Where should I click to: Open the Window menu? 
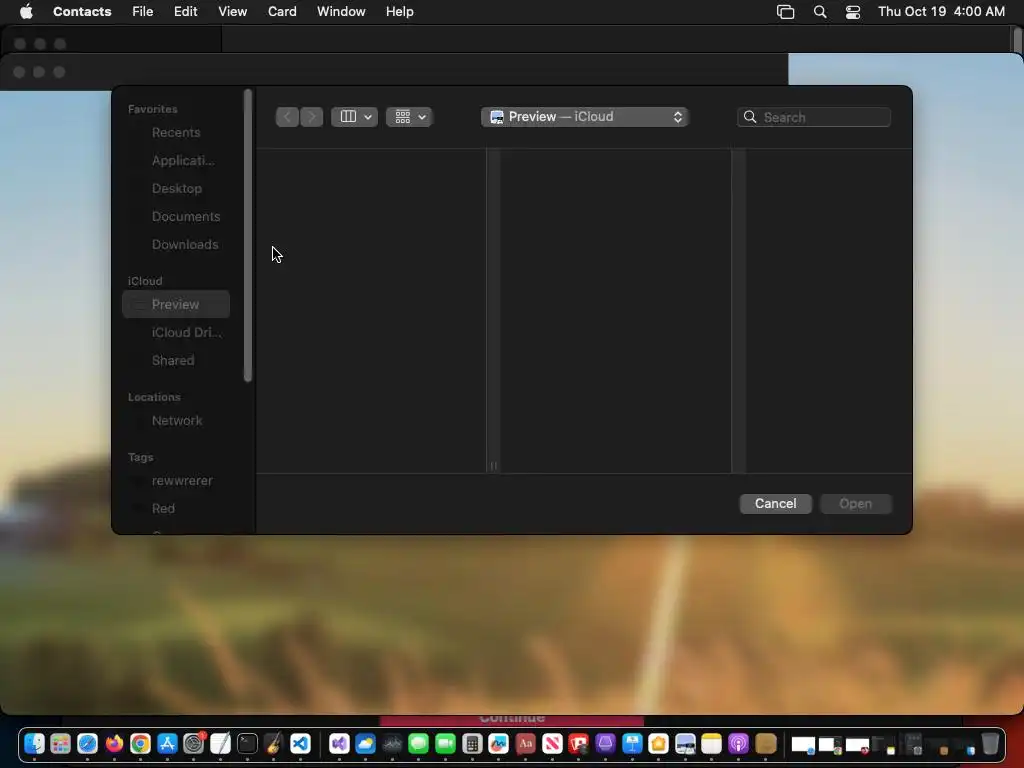point(341,12)
